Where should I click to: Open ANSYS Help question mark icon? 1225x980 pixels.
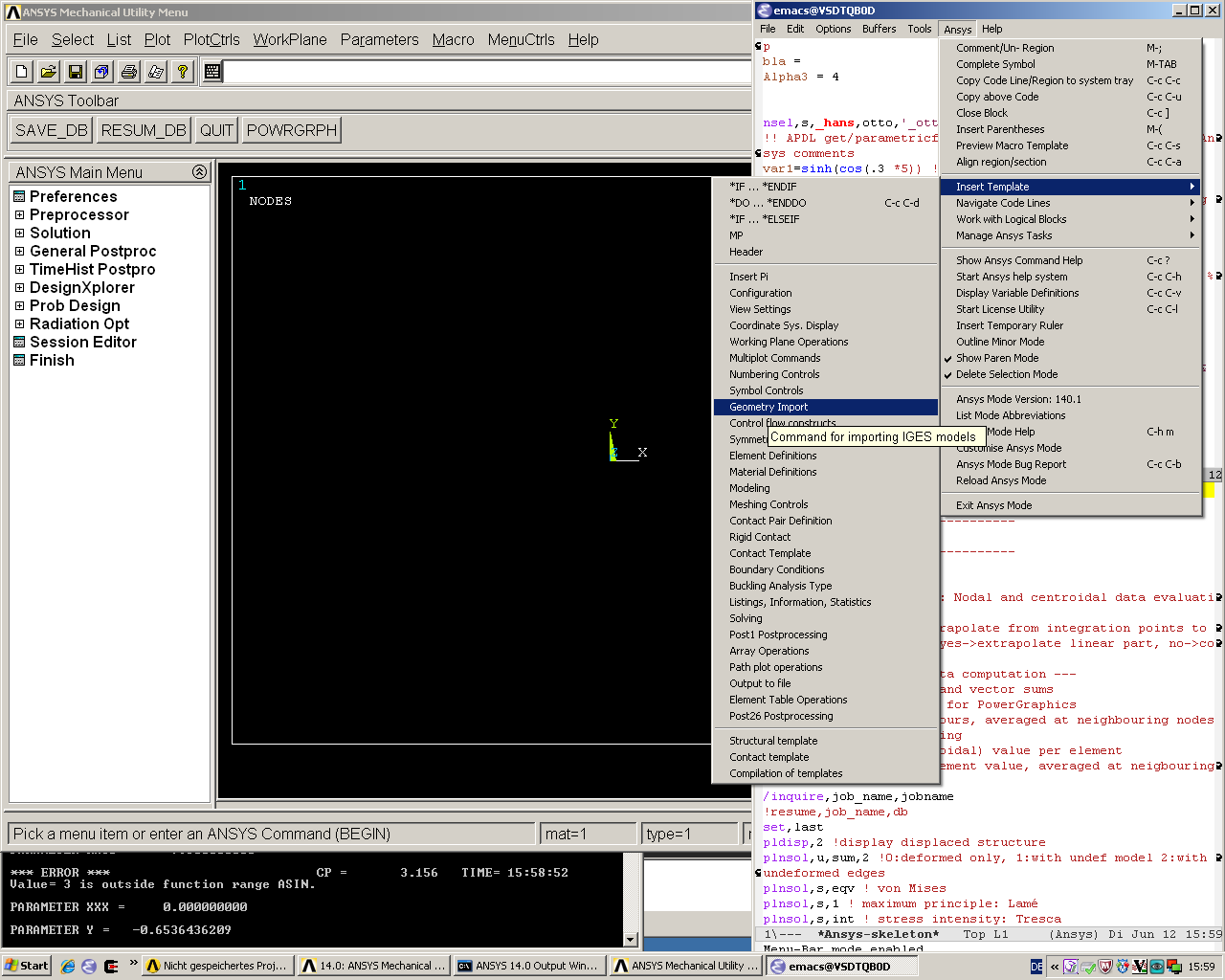[183, 71]
